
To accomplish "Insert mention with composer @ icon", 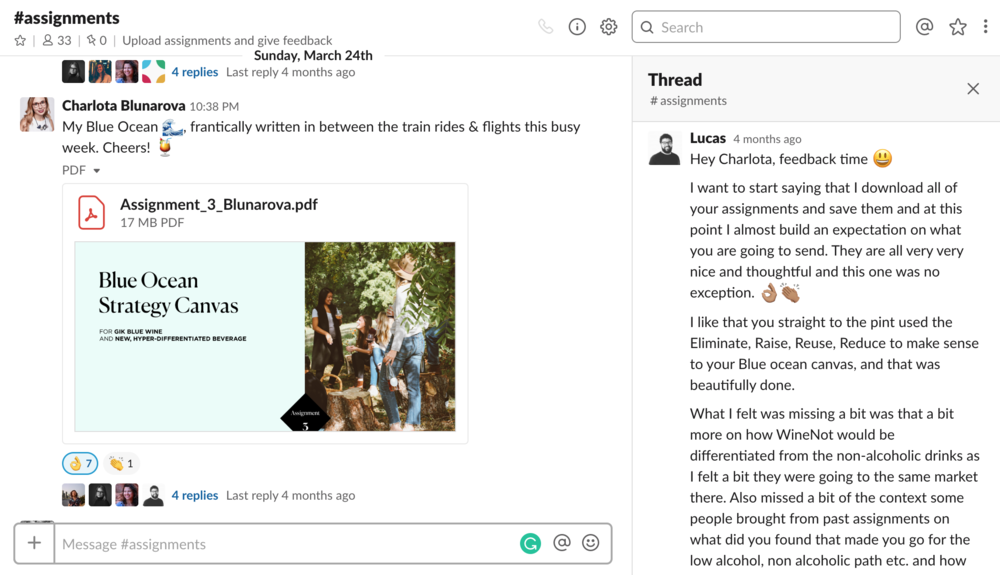I will [x=562, y=542].
